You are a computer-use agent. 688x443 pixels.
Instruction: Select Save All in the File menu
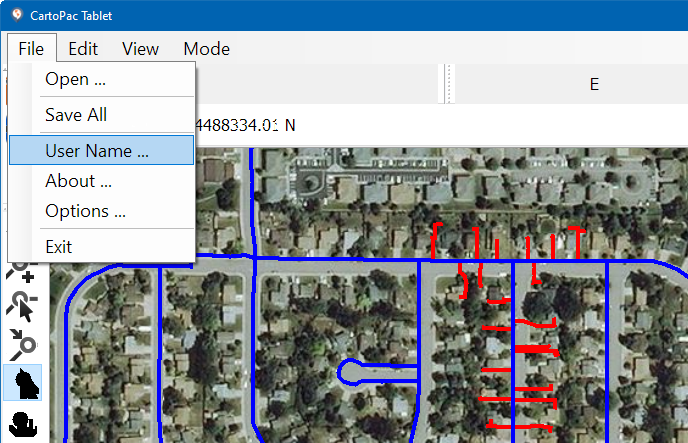click(x=101, y=115)
